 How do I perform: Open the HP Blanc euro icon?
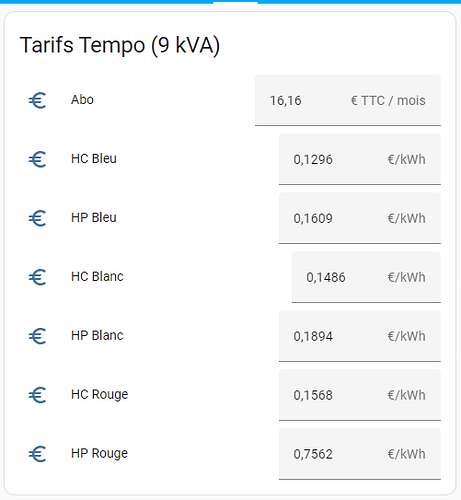tap(37, 336)
